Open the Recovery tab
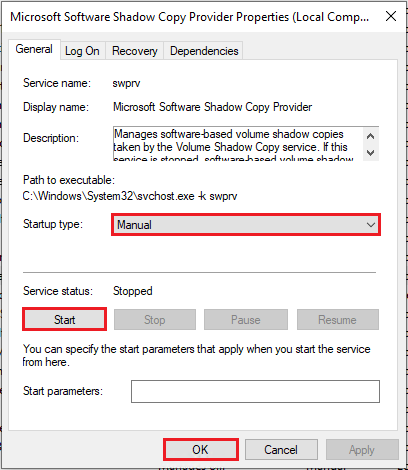Image resolution: width=408 pixels, height=470 pixels. (134, 51)
